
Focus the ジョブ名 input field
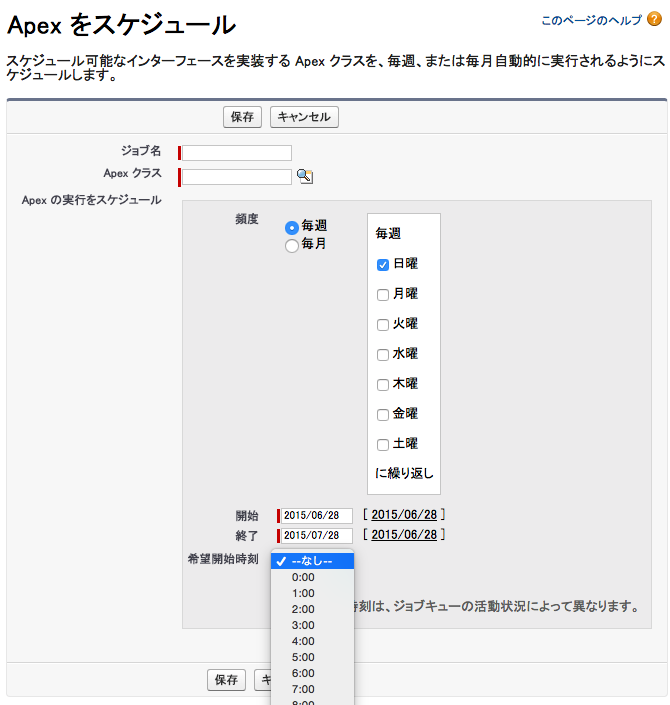click(x=237, y=153)
